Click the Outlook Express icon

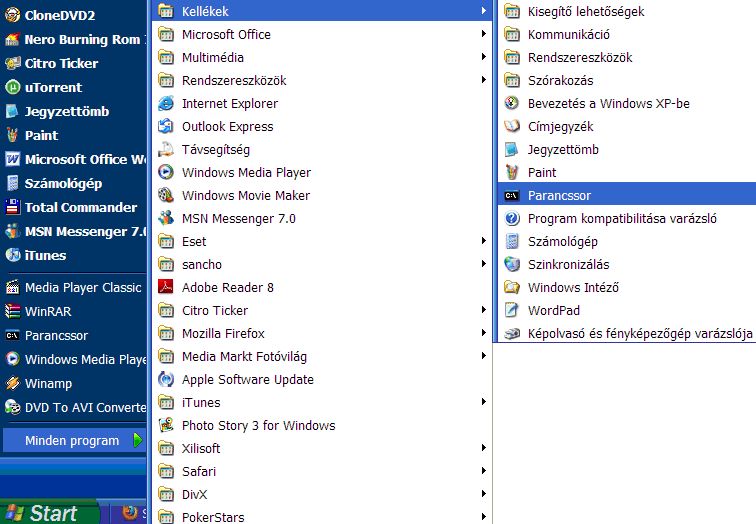click(x=166, y=126)
